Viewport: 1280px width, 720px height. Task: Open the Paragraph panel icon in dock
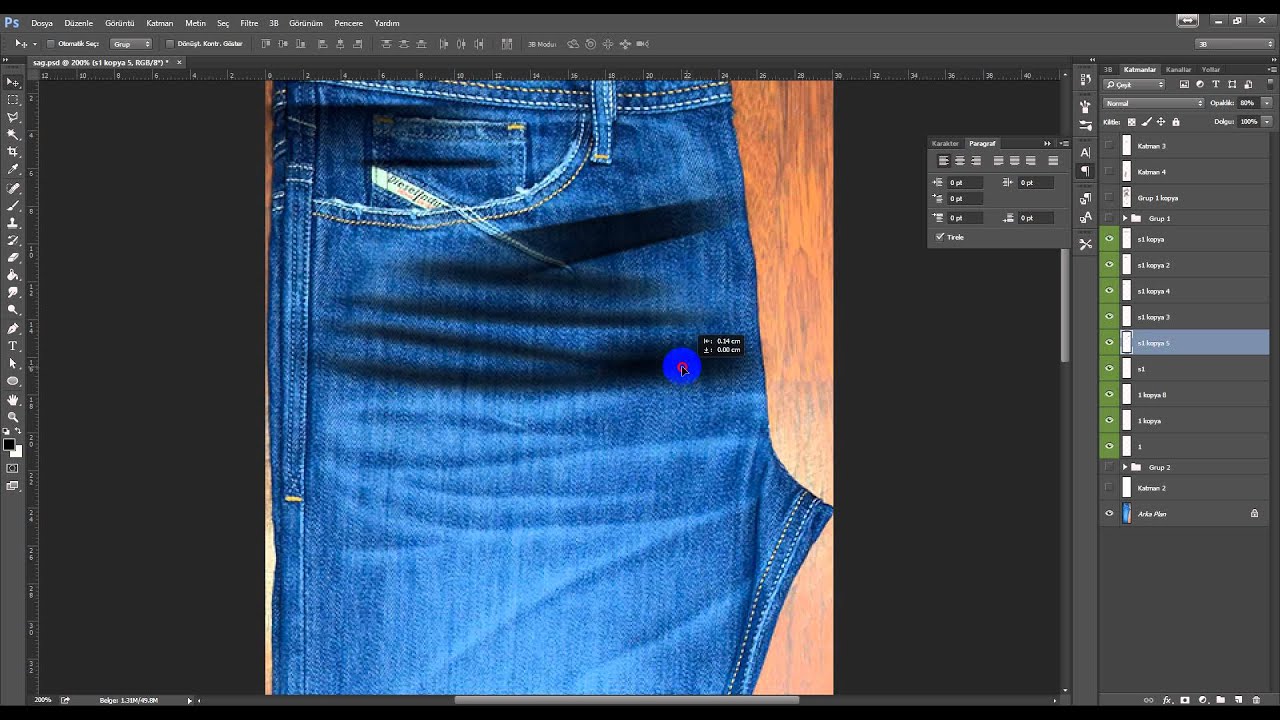point(1085,171)
